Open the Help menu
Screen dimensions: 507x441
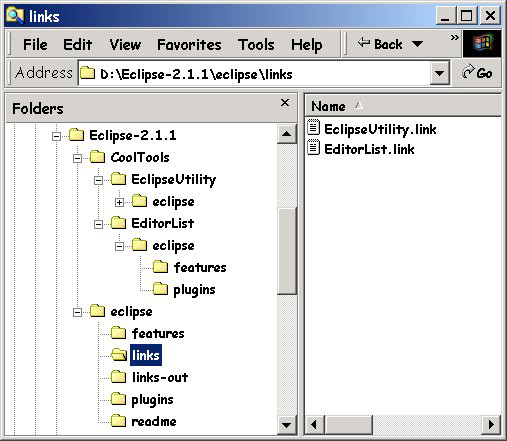click(x=306, y=45)
